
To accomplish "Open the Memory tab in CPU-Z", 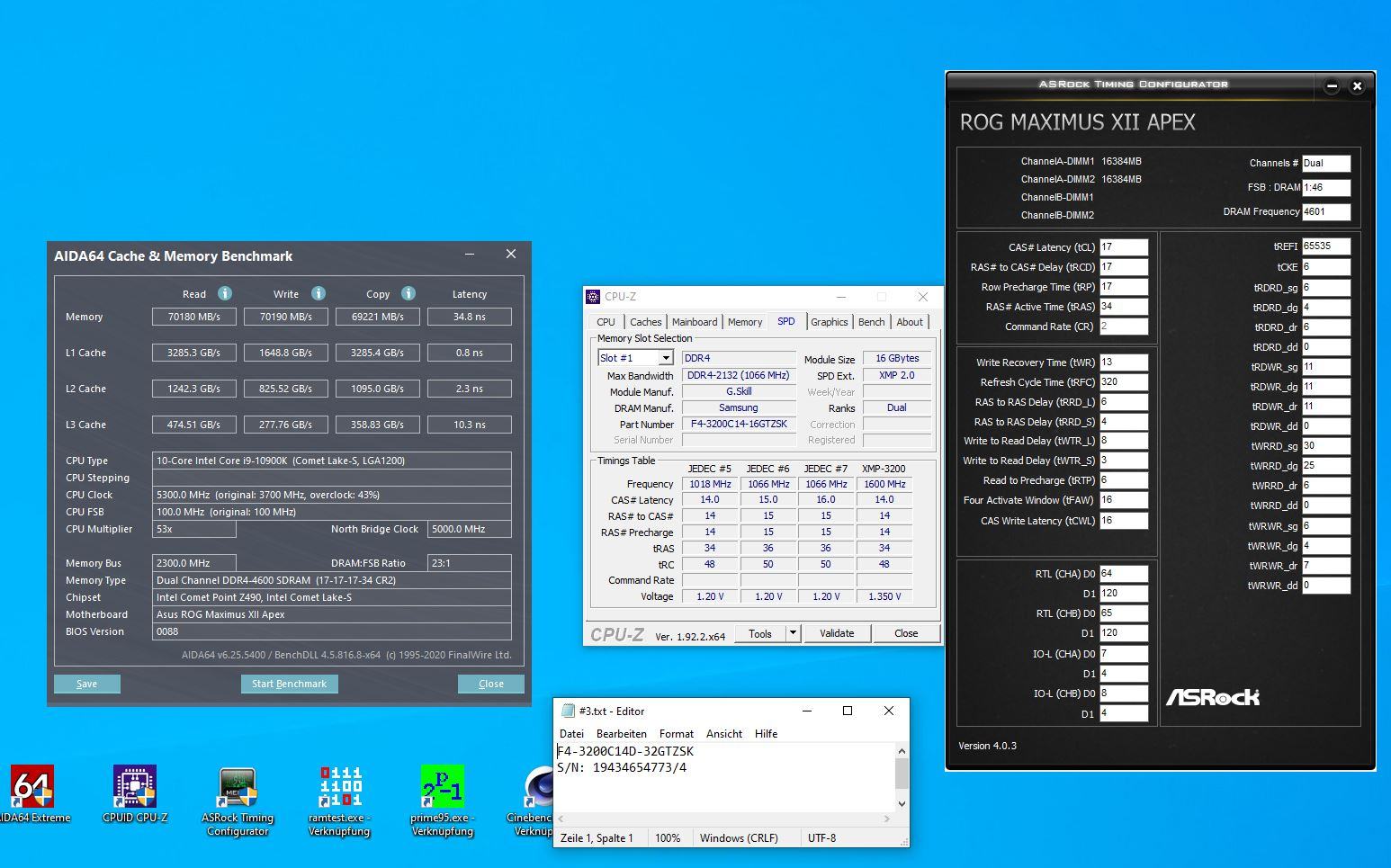I will pyautogui.click(x=745, y=322).
